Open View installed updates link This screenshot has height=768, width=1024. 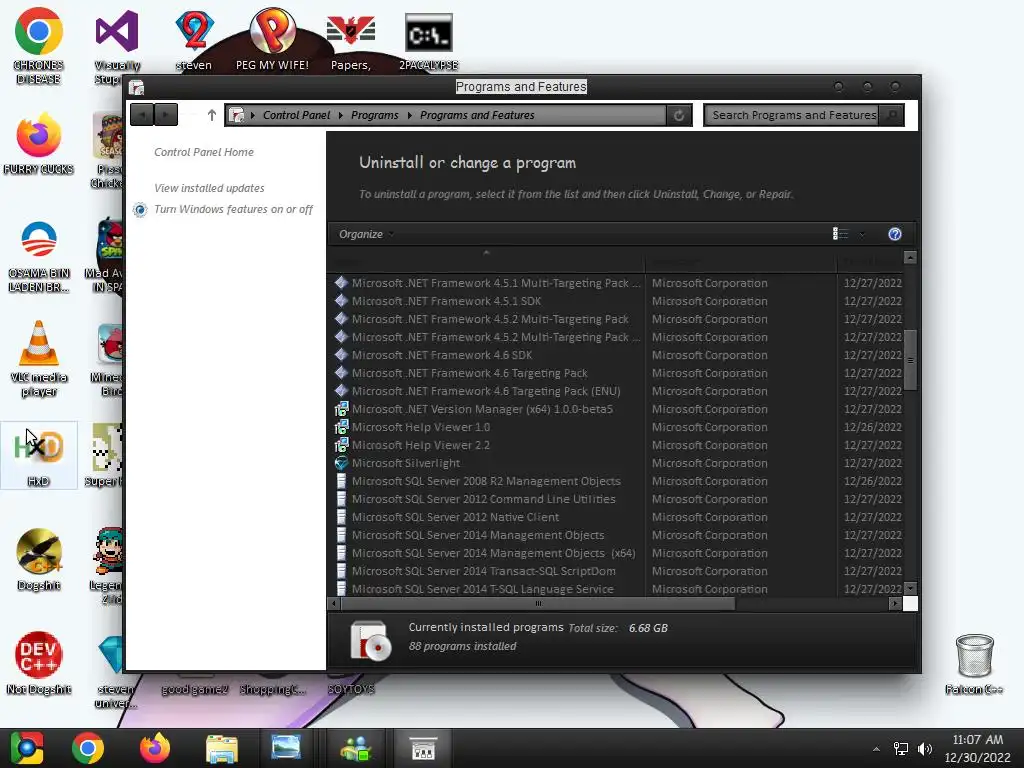(x=209, y=188)
